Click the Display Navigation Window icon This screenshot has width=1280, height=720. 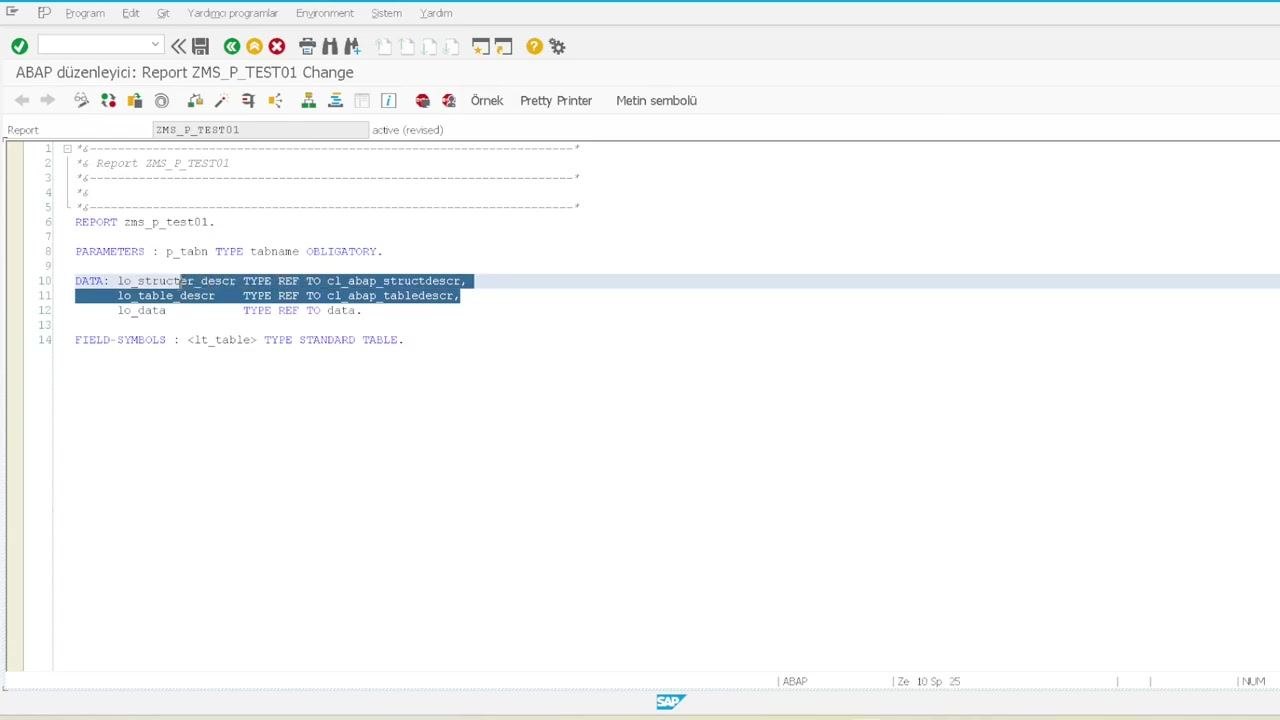point(335,100)
